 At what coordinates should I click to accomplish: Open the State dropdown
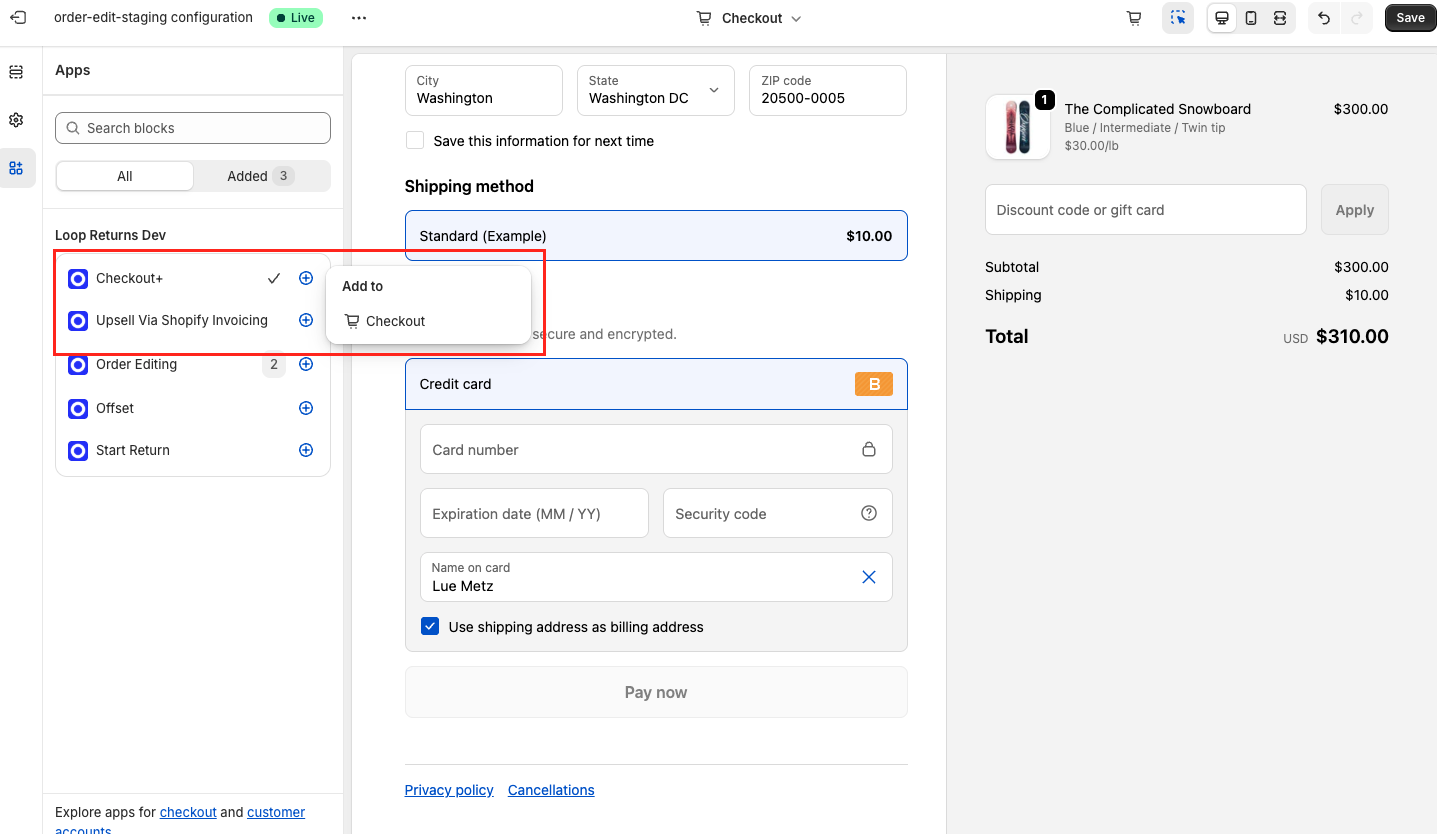point(655,91)
